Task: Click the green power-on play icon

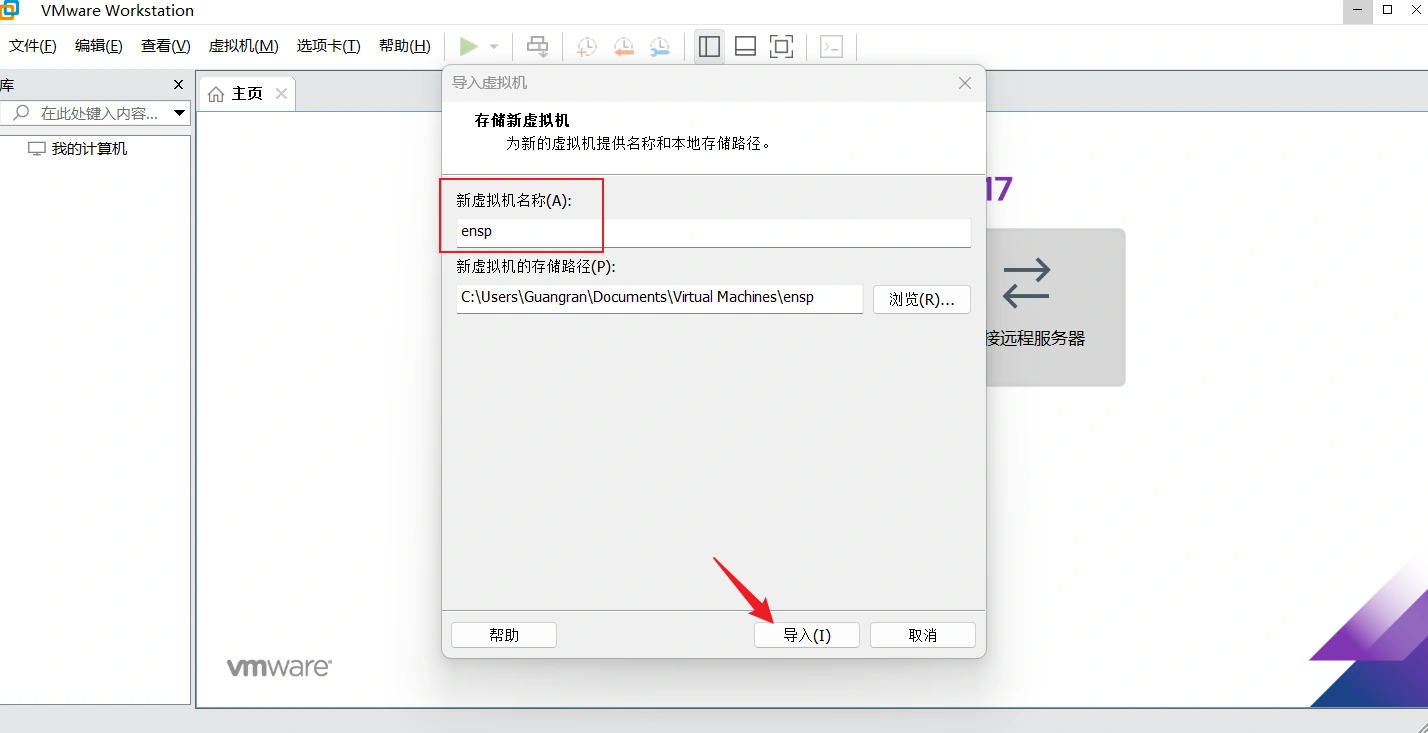Action: click(x=468, y=46)
